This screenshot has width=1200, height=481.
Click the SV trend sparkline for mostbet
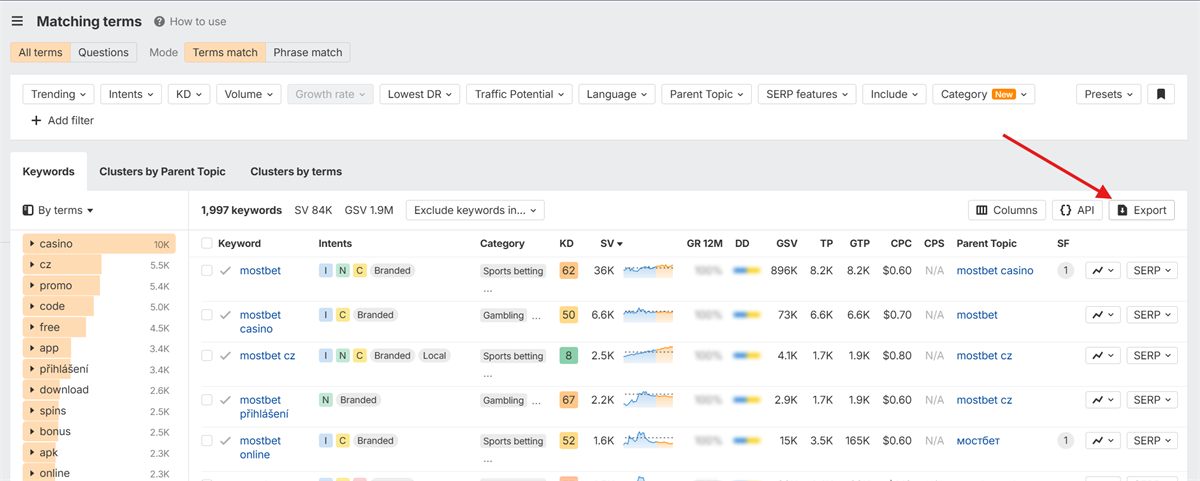click(x=648, y=270)
